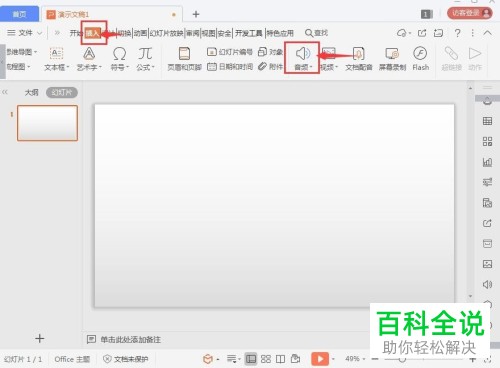Open the picture icon in right sidebar

click(487, 264)
